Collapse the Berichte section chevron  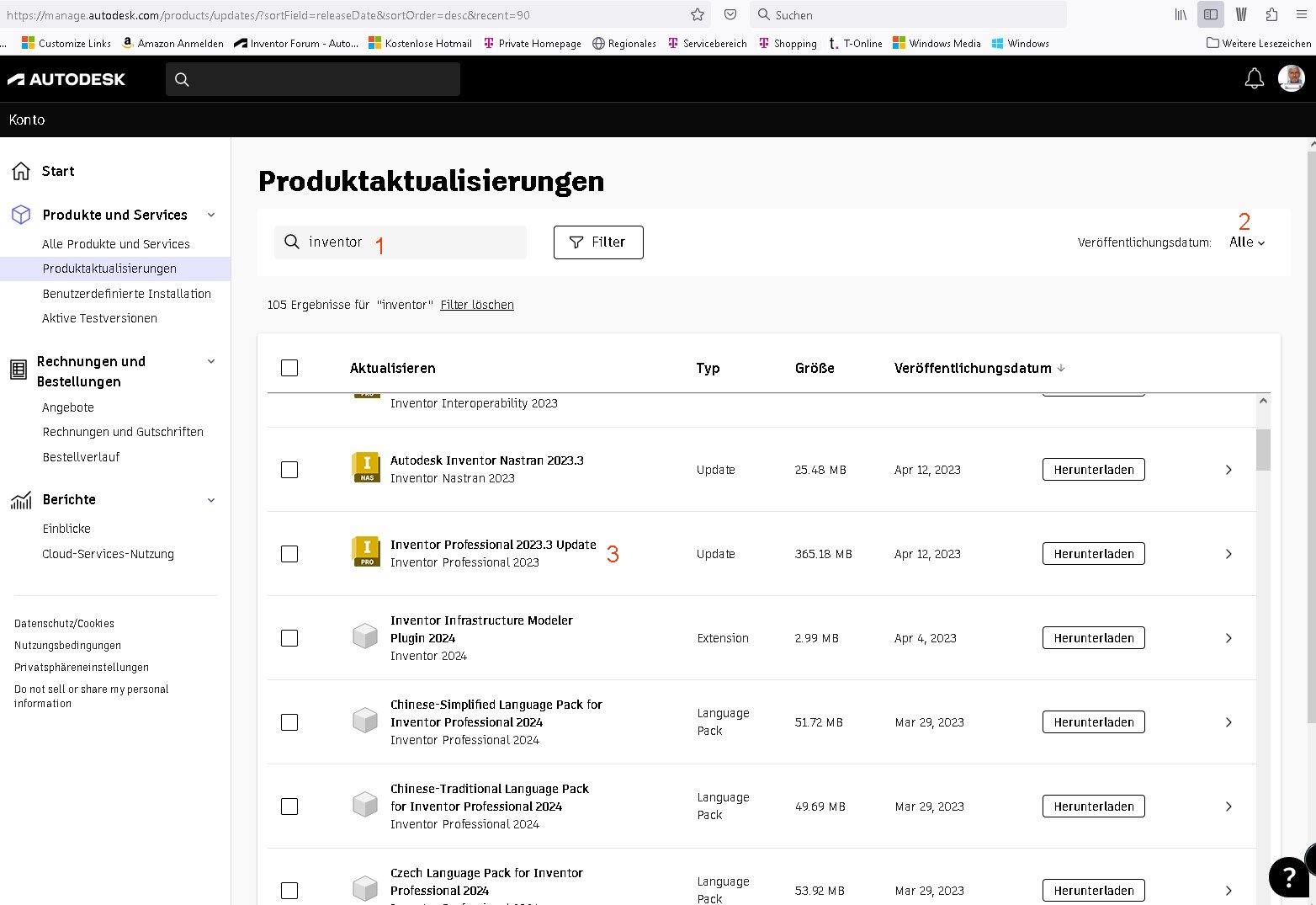(211, 500)
